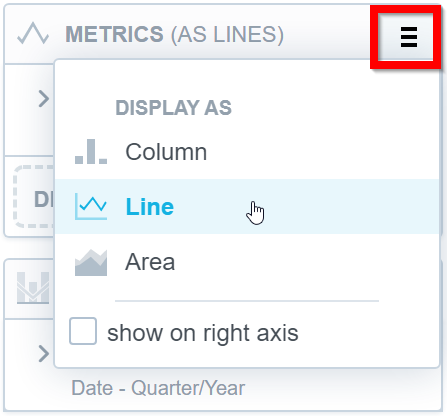Click the METRICS header title text
The width and height of the screenshot is (447, 416).
point(114,34)
